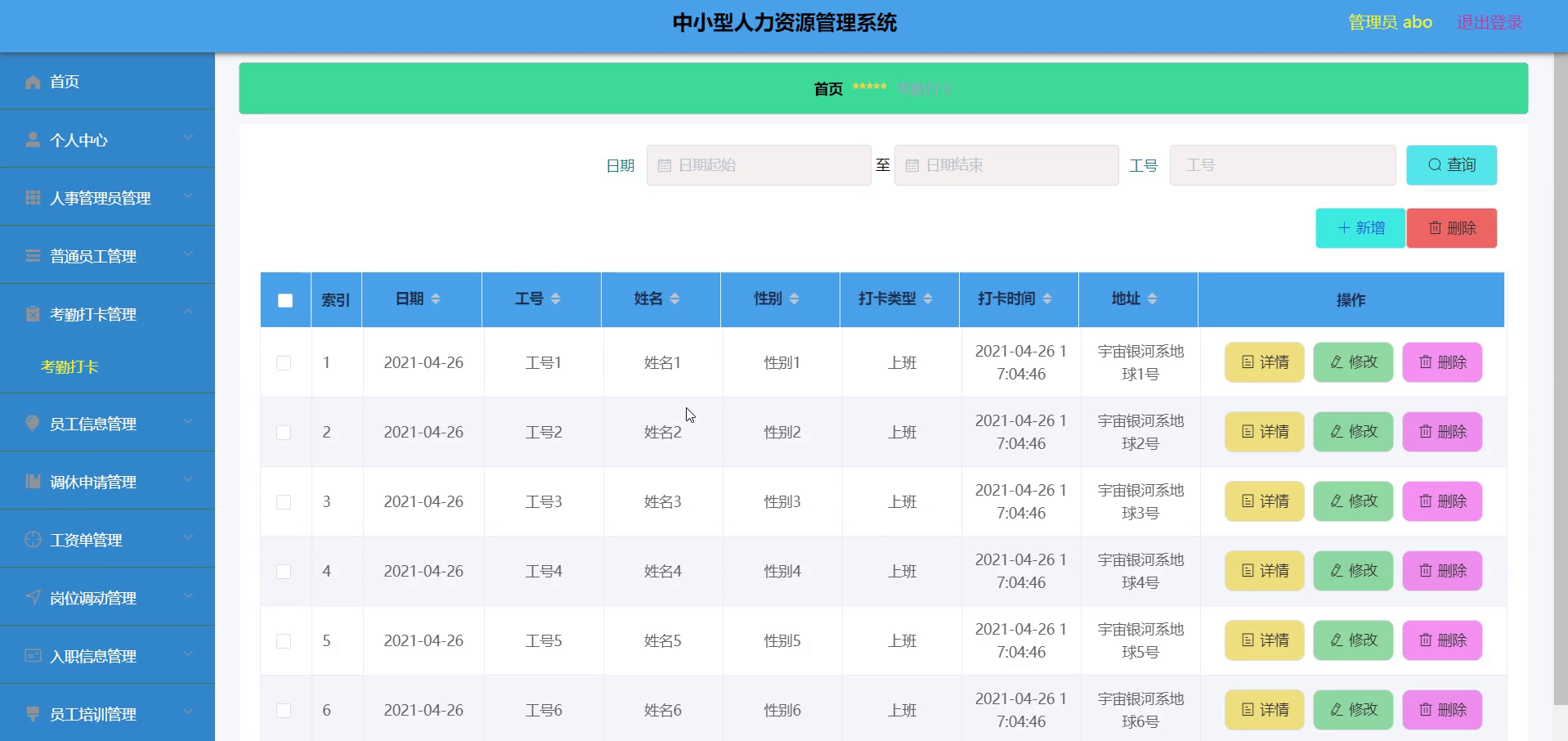This screenshot has height=741, width=1568.
Task: Open 调休申请管理 menu label
Action: (x=93, y=482)
